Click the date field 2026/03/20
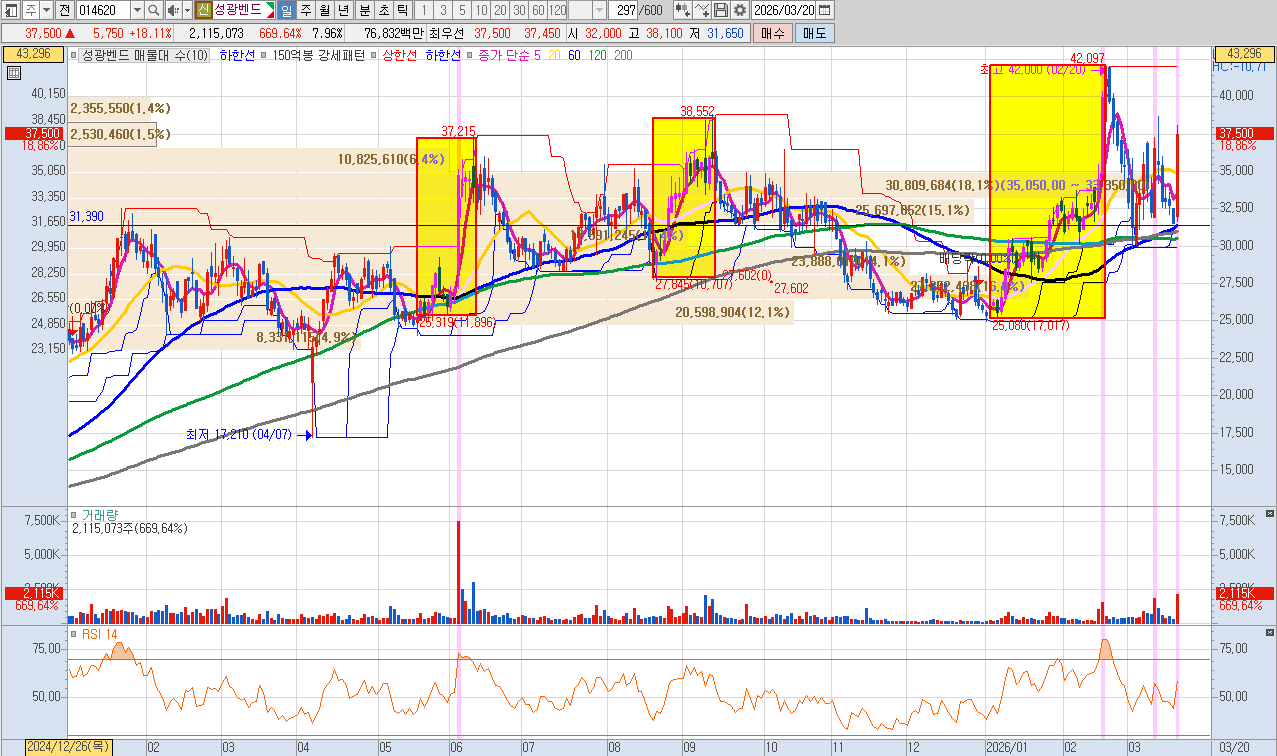This screenshot has height=756, width=1277. pyautogui.click(x=783, y=10)
